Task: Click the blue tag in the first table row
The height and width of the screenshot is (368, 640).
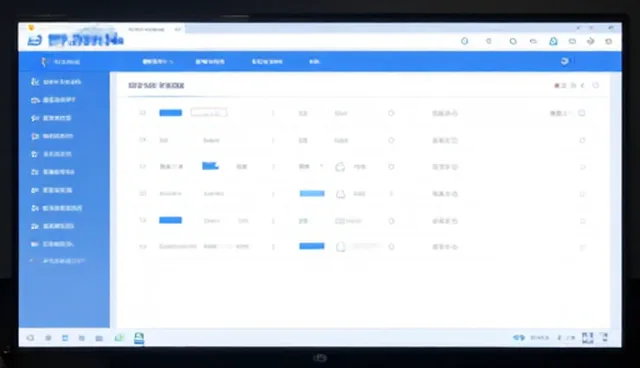Action: pyautogui.click(x=171, y=113)
